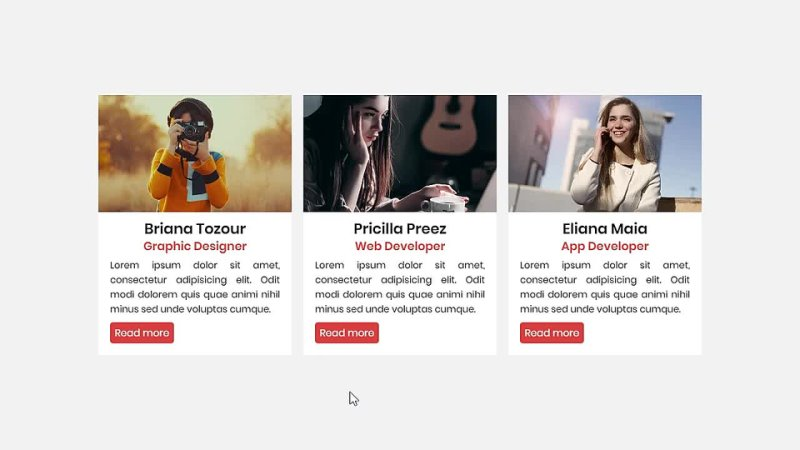Select the Pricilla Preez name heading
The image size is (800, 450).
click(x=400, y=229)
